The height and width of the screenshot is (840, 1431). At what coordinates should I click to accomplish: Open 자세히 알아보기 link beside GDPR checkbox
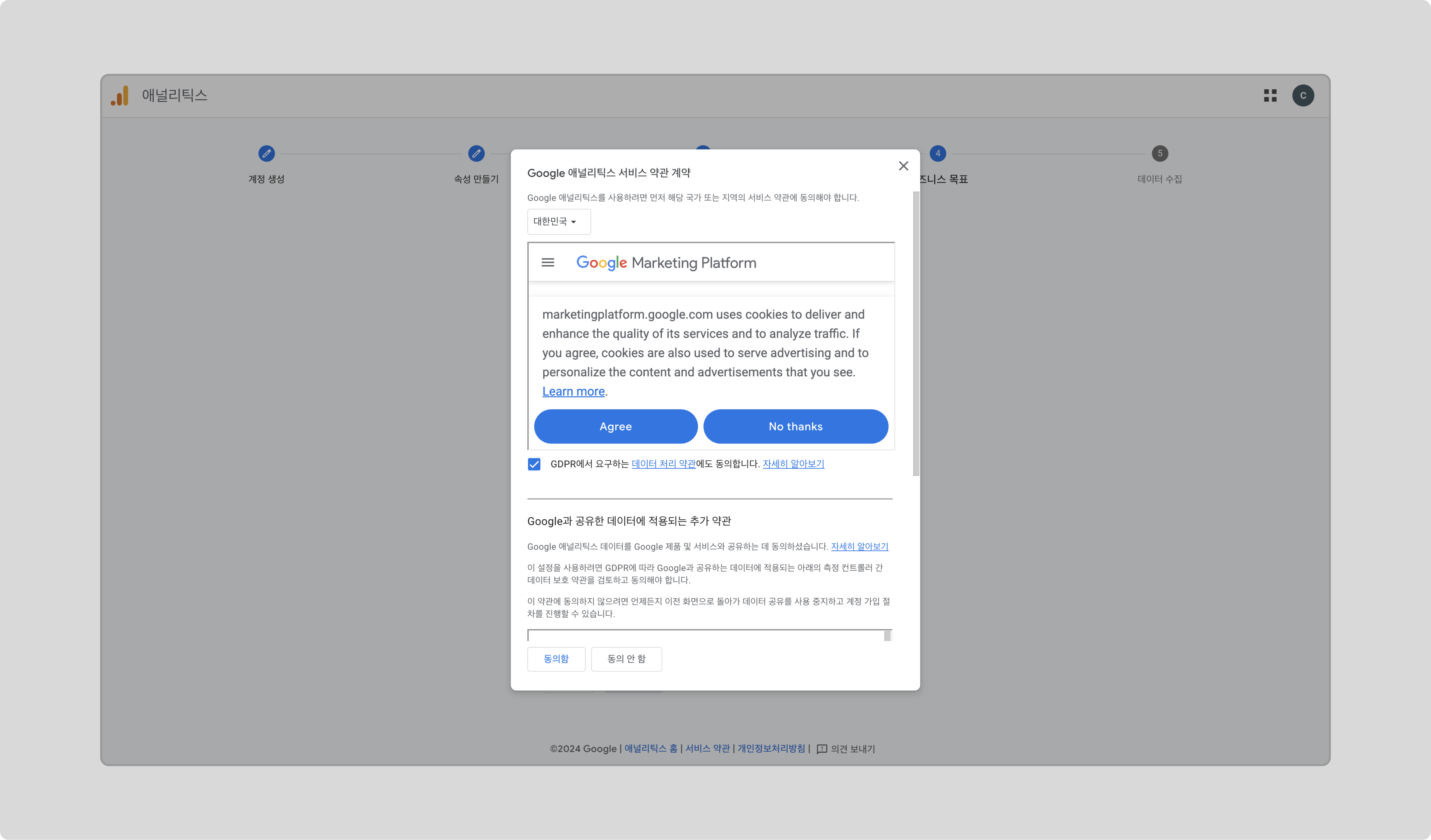pyautogui.click(x=793, y=464)
